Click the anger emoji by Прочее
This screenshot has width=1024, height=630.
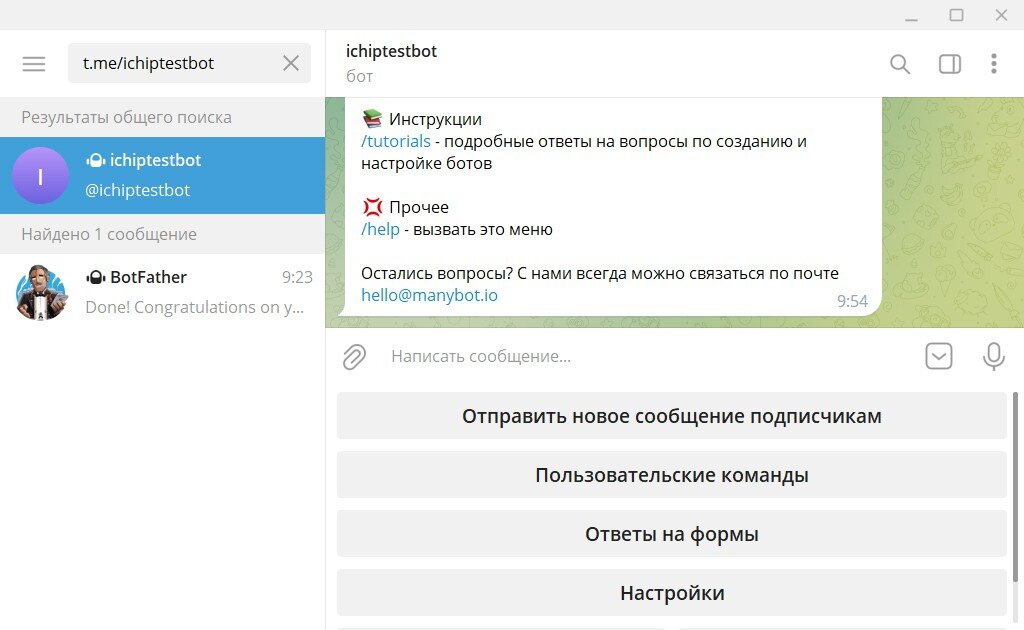[372, 207]
